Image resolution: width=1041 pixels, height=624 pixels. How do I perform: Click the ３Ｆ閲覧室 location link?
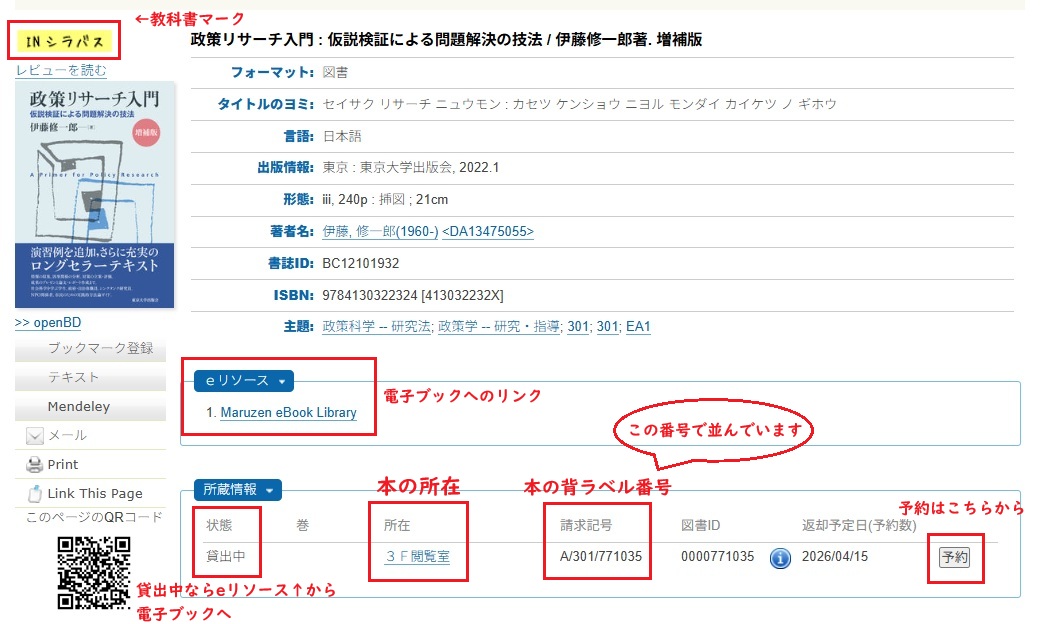click(417, 558)
